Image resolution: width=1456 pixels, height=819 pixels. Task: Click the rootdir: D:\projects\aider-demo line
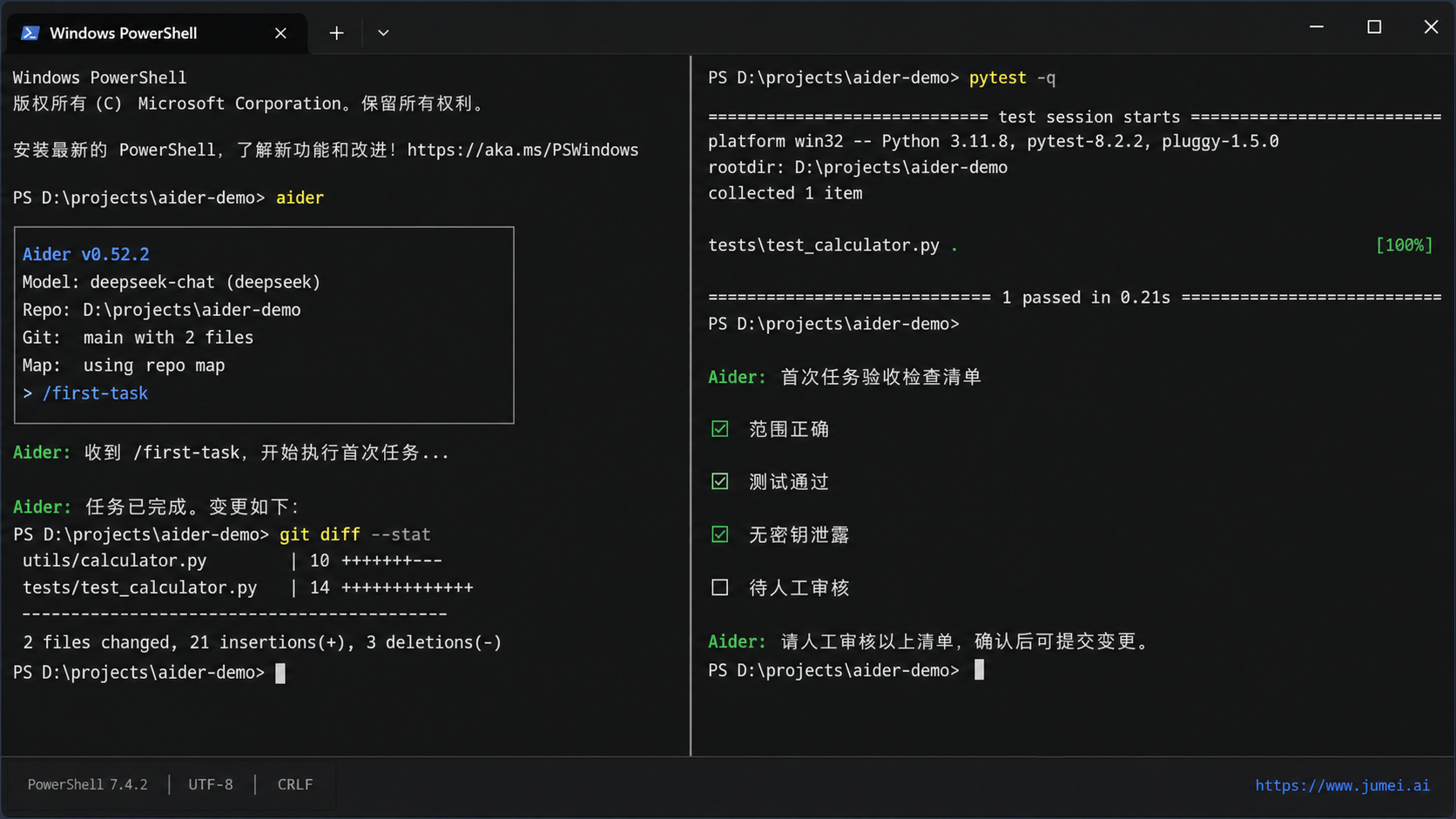tap(858, 167)
